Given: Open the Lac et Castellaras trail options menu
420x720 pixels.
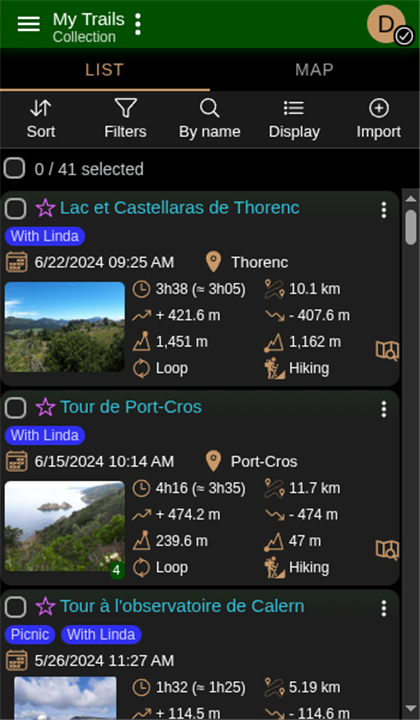Looking at the screenshot, I should pos(384,210).
